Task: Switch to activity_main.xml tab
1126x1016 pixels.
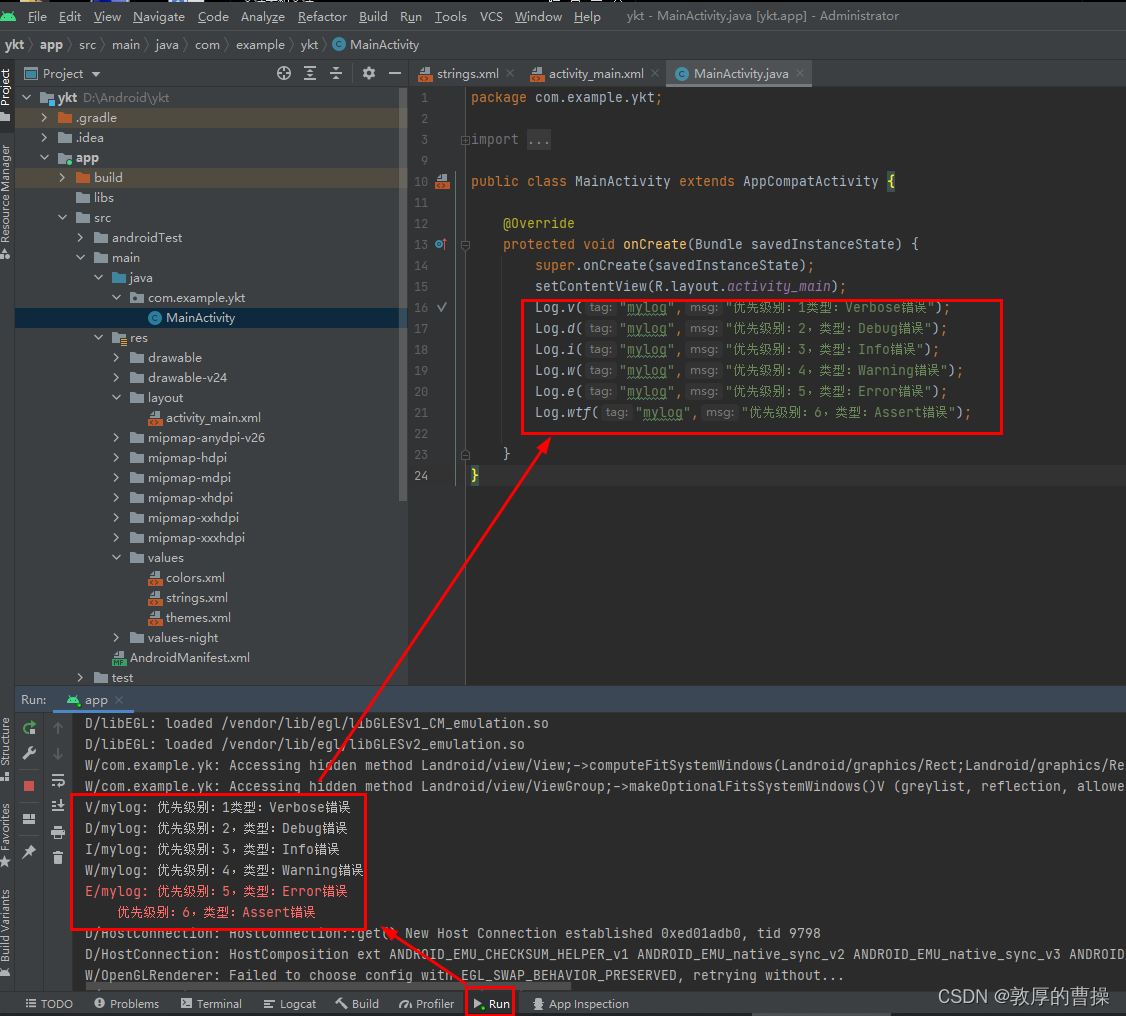Action: point(595,73)
